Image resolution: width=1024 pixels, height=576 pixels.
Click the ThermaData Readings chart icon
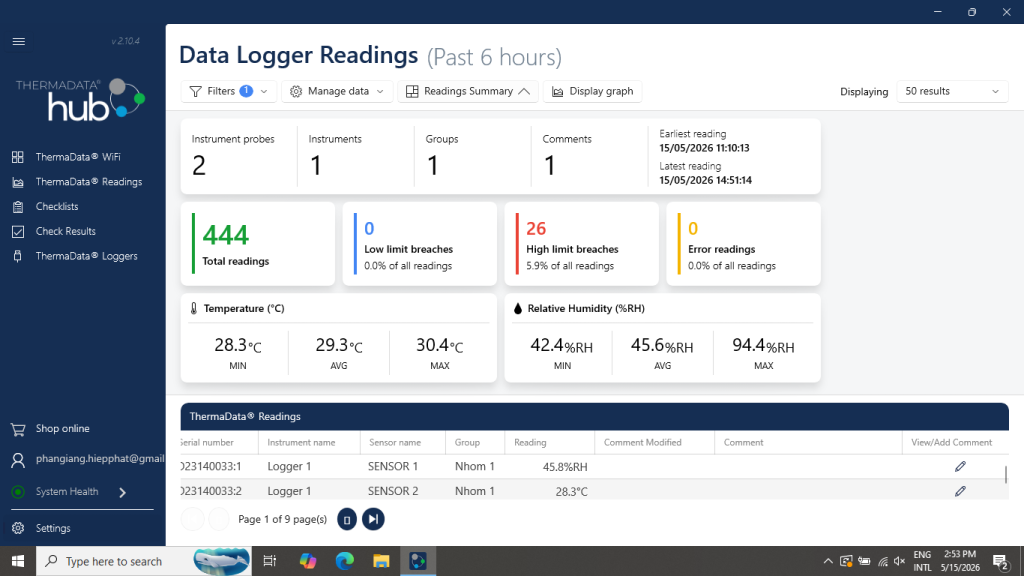click(18, 182)
